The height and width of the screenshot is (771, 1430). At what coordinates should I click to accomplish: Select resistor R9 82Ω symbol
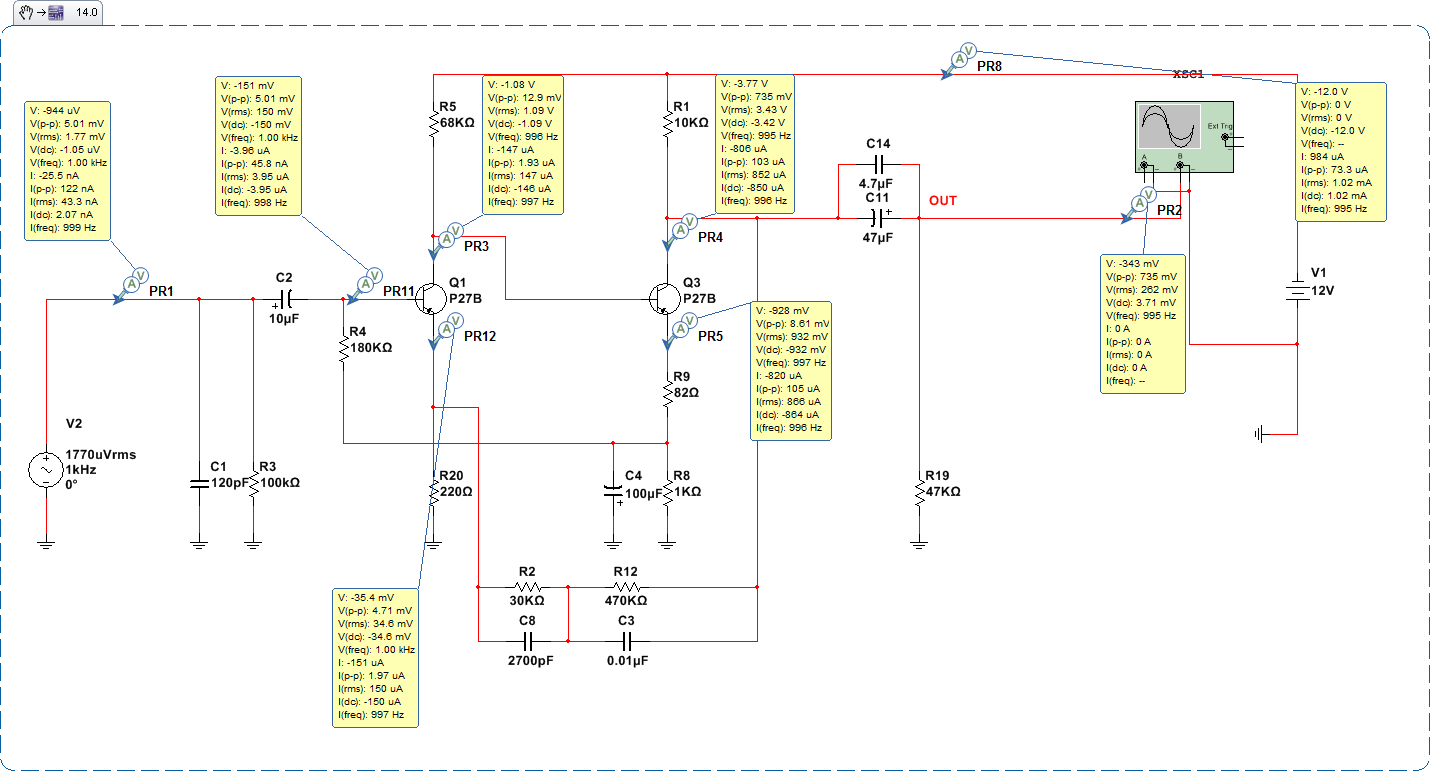click(667, 393)
